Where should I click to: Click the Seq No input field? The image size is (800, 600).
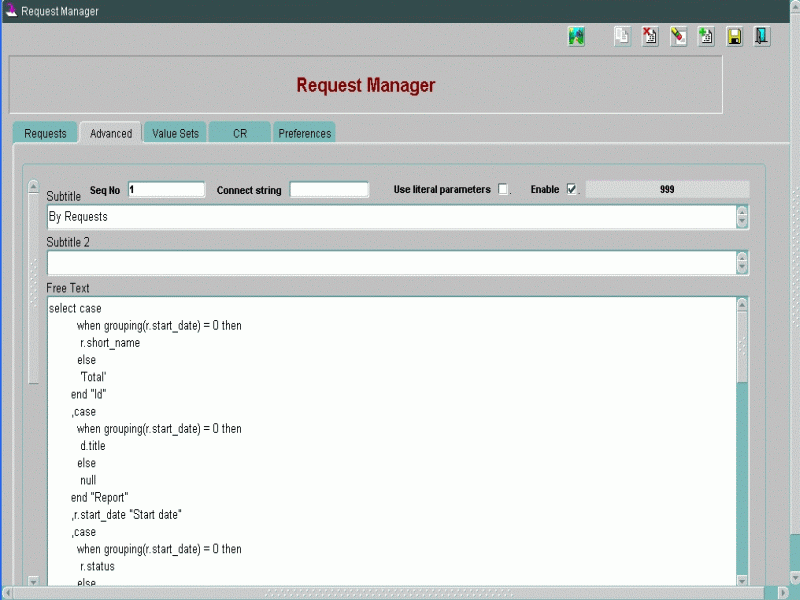(x=166, y=190)
